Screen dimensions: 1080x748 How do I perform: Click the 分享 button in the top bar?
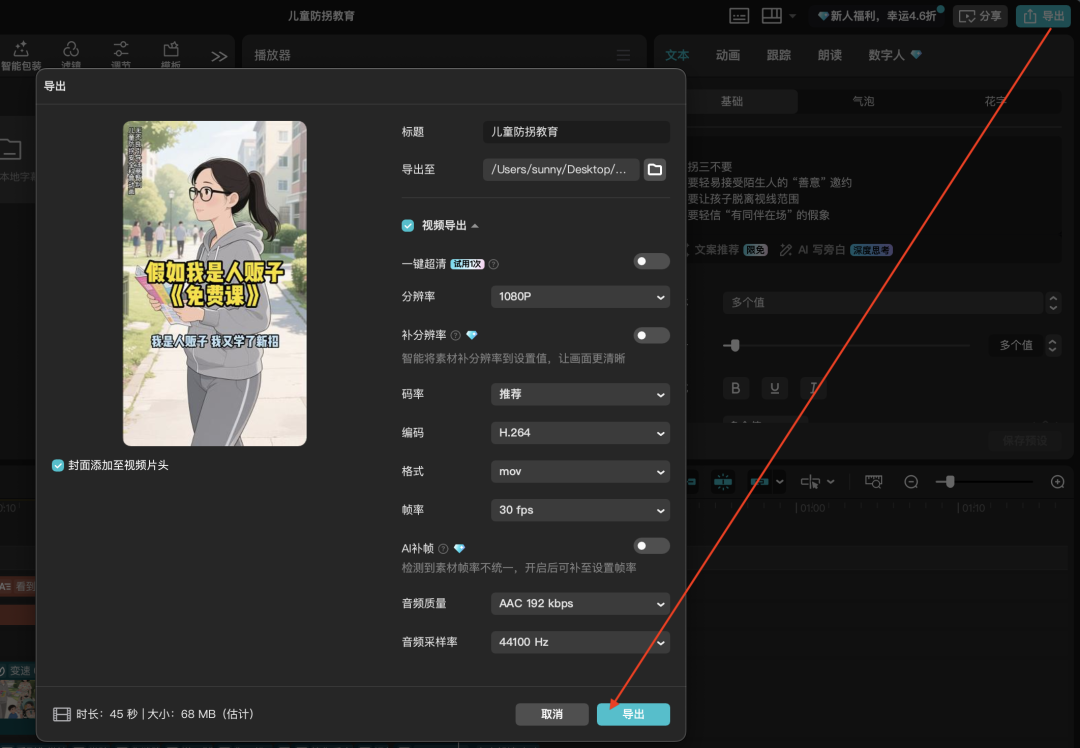click(x=980, y=16)
